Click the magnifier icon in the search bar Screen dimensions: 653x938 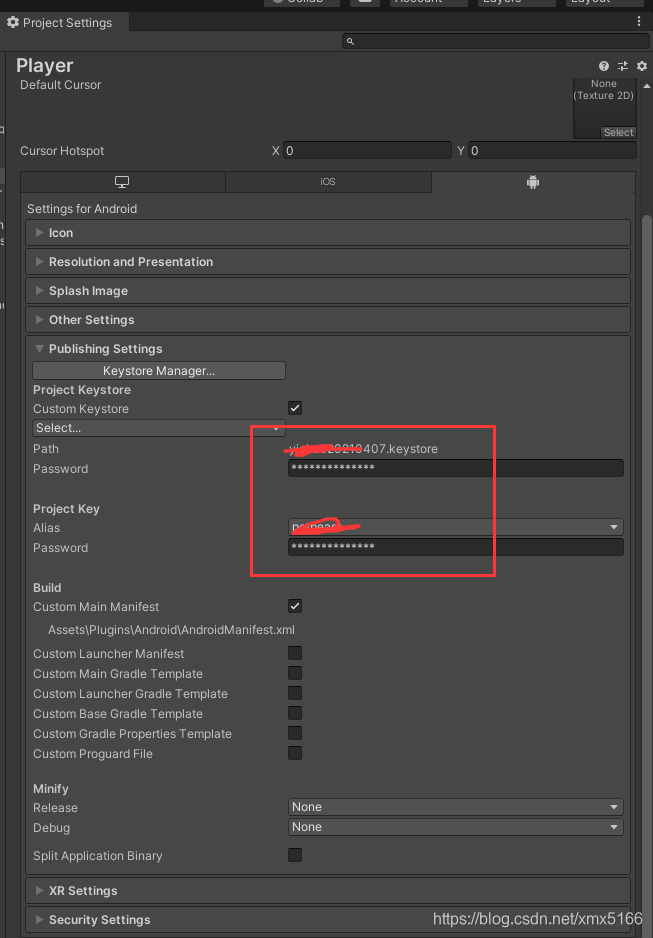[350, 42]
